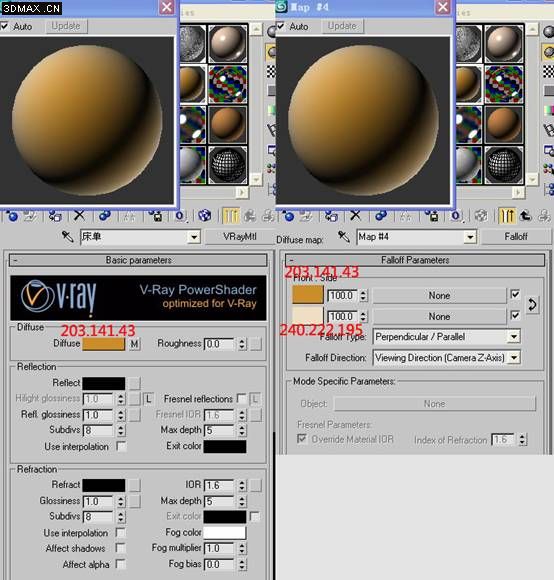Open Falloff Side cream color swatch
The width and height of the screenshot is (554, 580).
coord(308,316)
